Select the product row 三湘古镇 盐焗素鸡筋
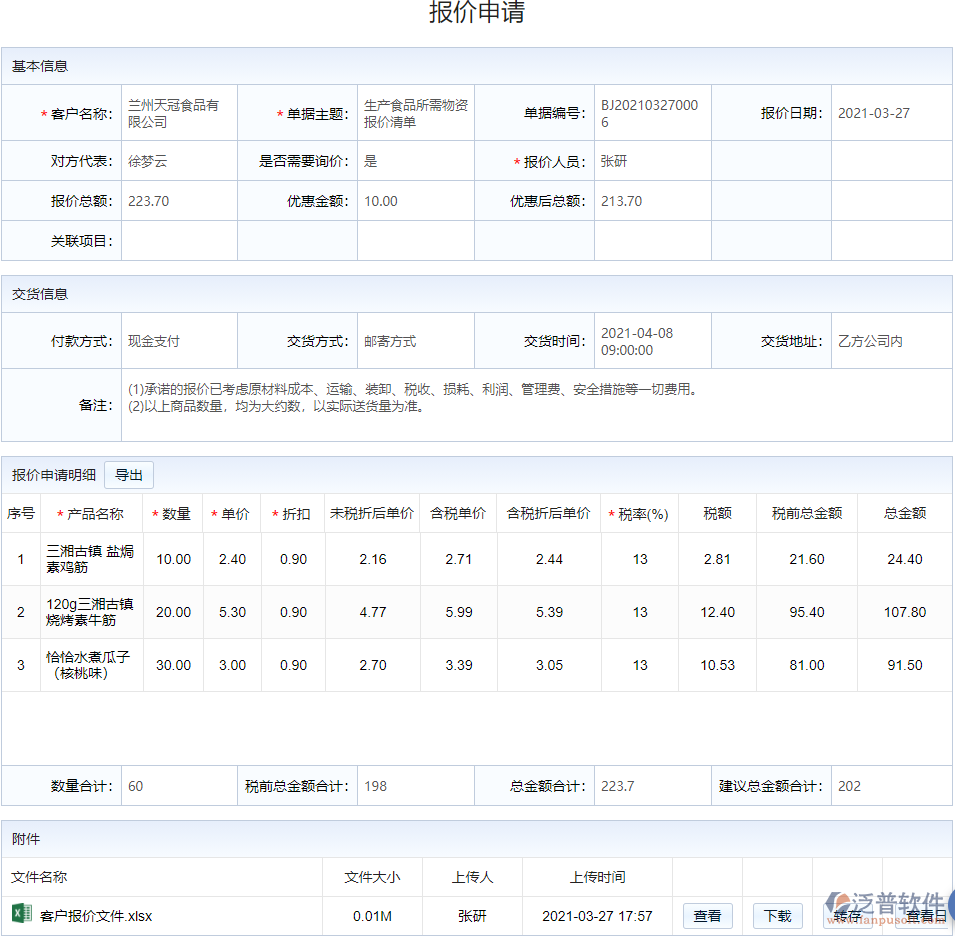 pos(90,559)
